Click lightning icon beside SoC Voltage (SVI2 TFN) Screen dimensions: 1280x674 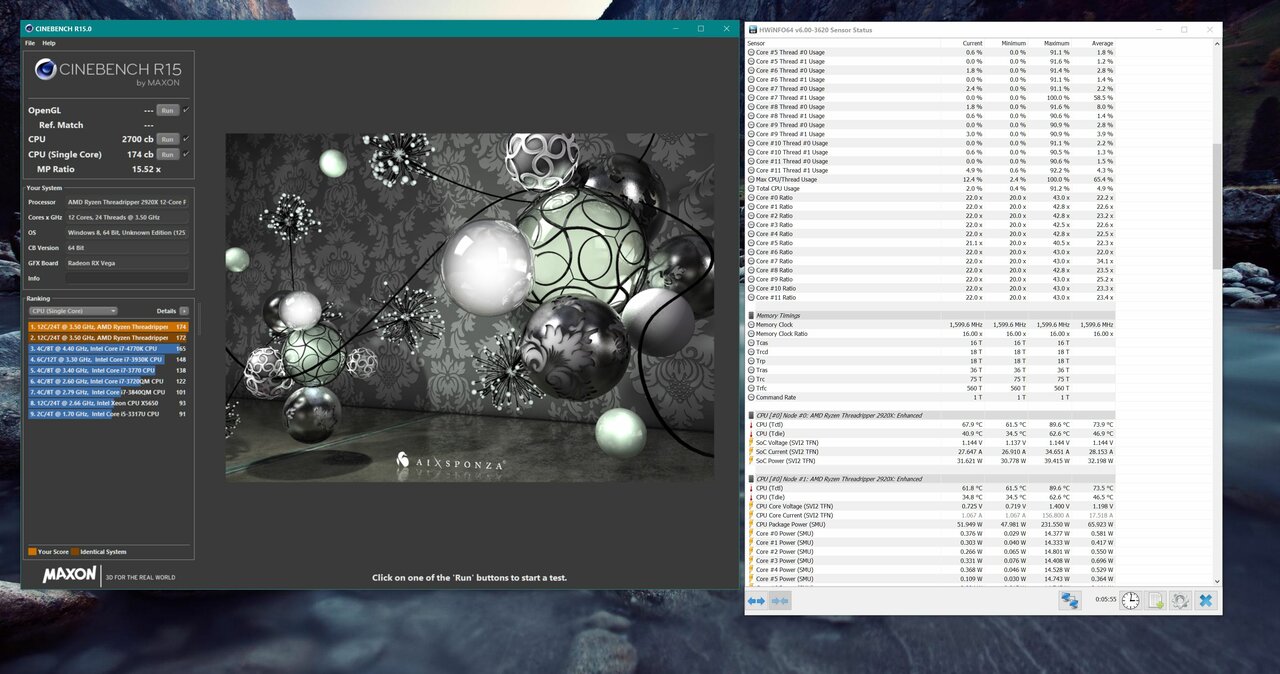click(x=751, y=443)
